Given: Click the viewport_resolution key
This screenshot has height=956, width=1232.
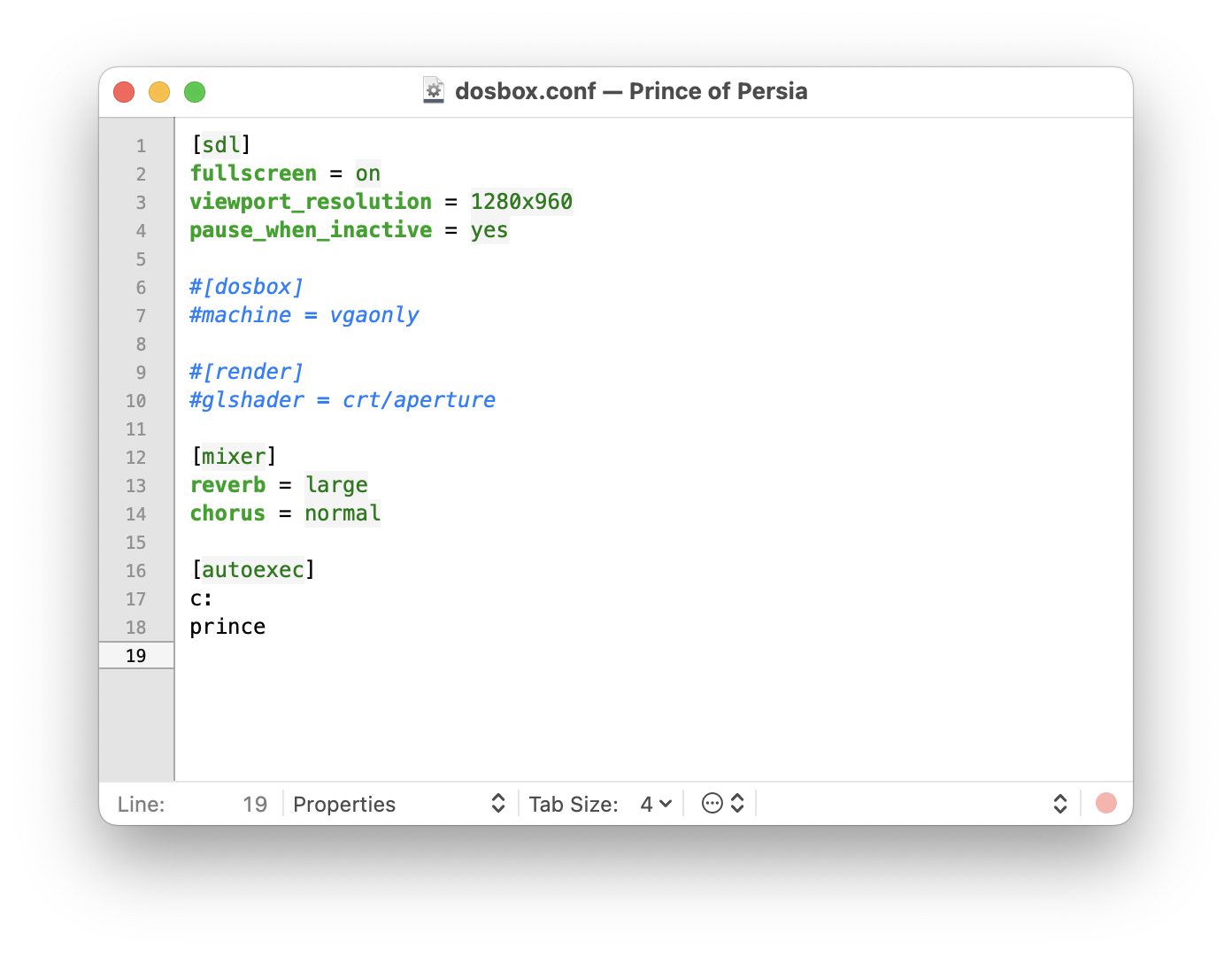Looking at the screenshot, I should [x=311, y=201].
